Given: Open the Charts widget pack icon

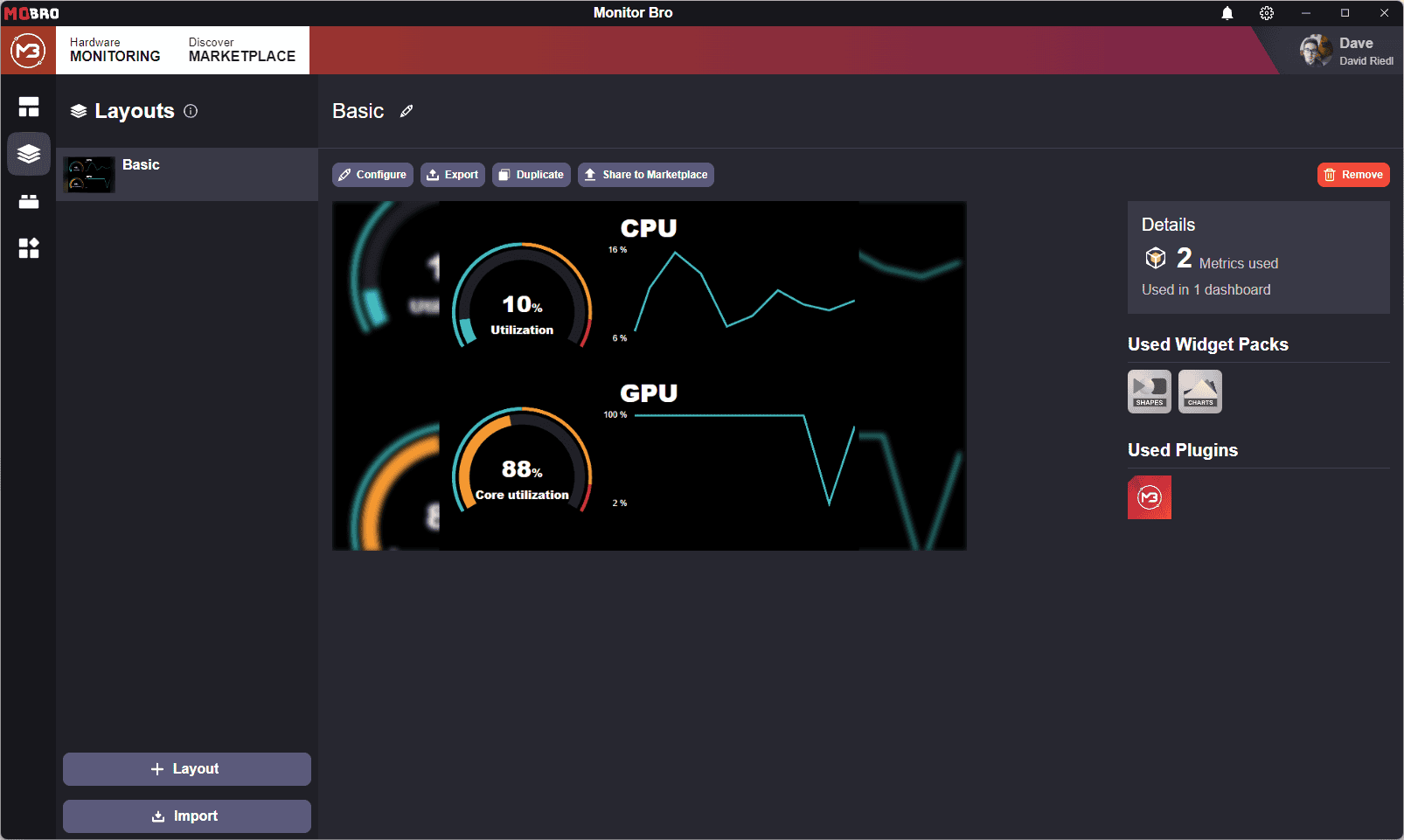Looking at the screenshot, I should pyautogui.click(x=1200, y=392).
